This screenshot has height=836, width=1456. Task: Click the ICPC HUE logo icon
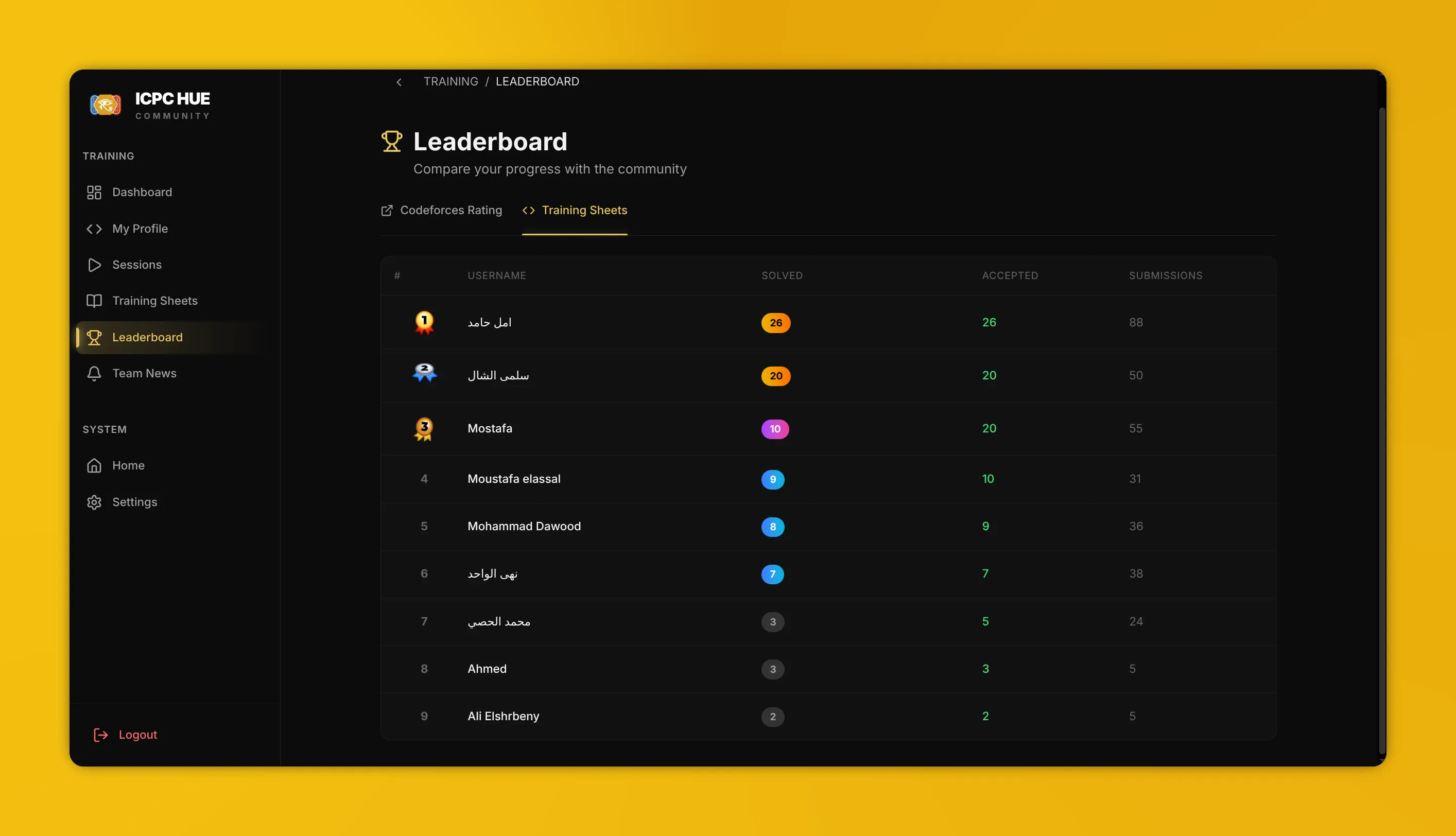pyautogui.click(x=106, y=105)
